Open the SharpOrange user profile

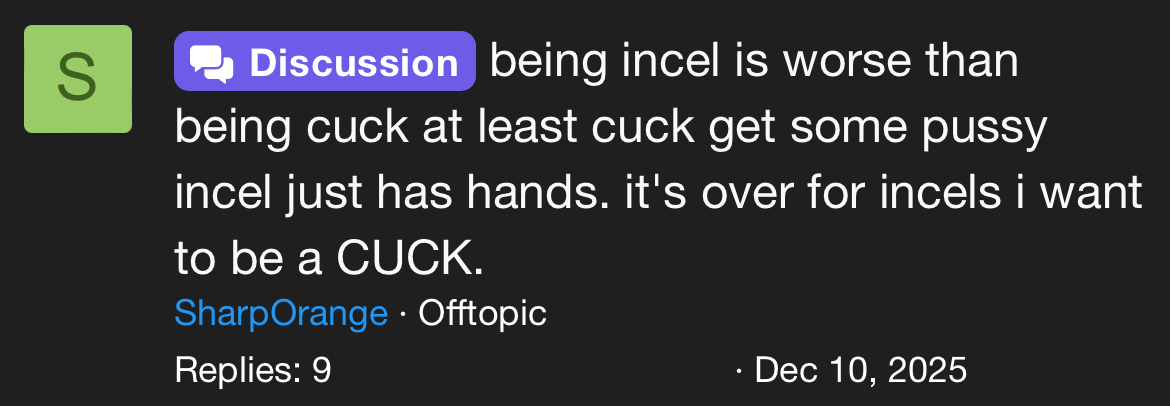[281, 314]
